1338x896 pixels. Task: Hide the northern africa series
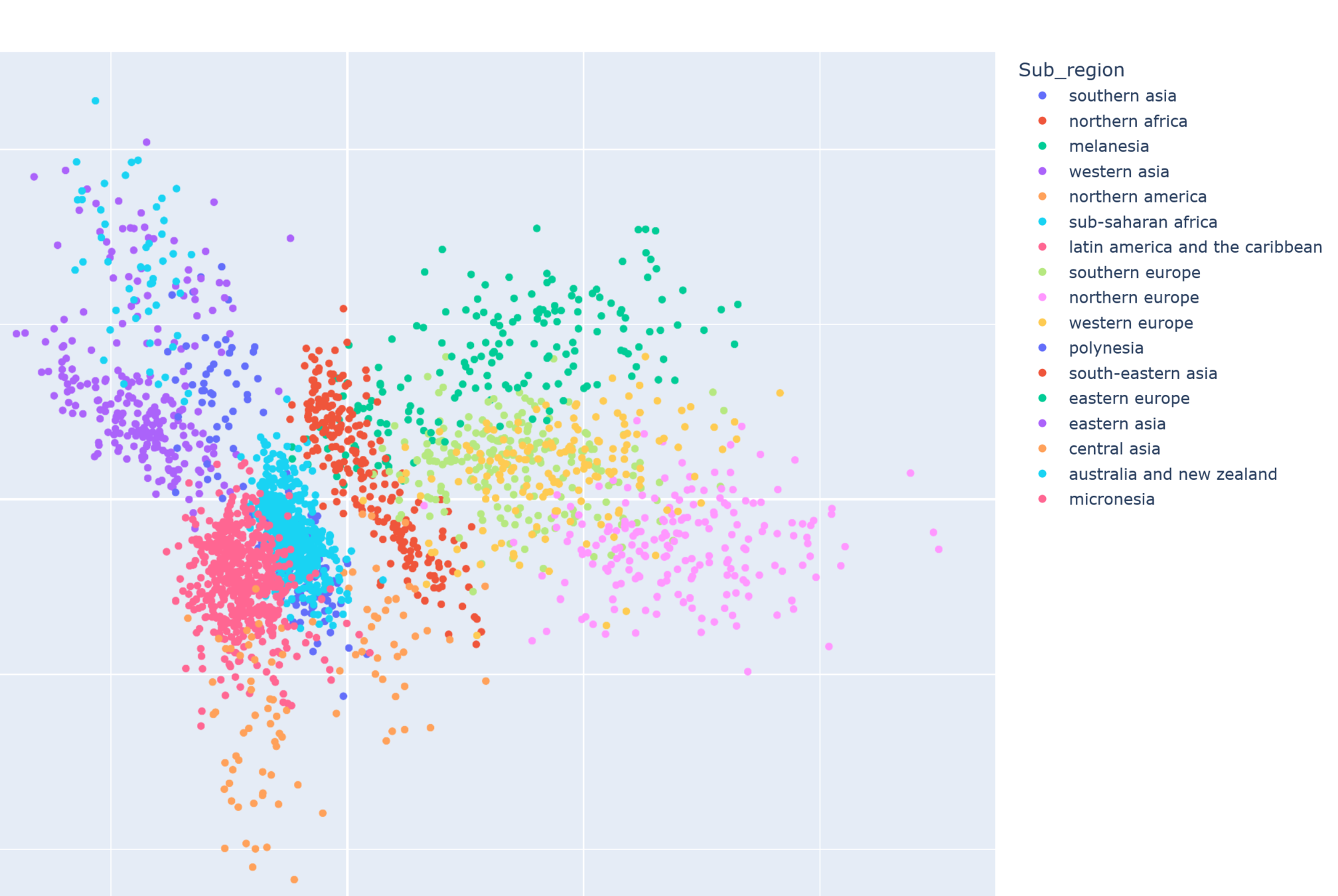coord(1127,121)
